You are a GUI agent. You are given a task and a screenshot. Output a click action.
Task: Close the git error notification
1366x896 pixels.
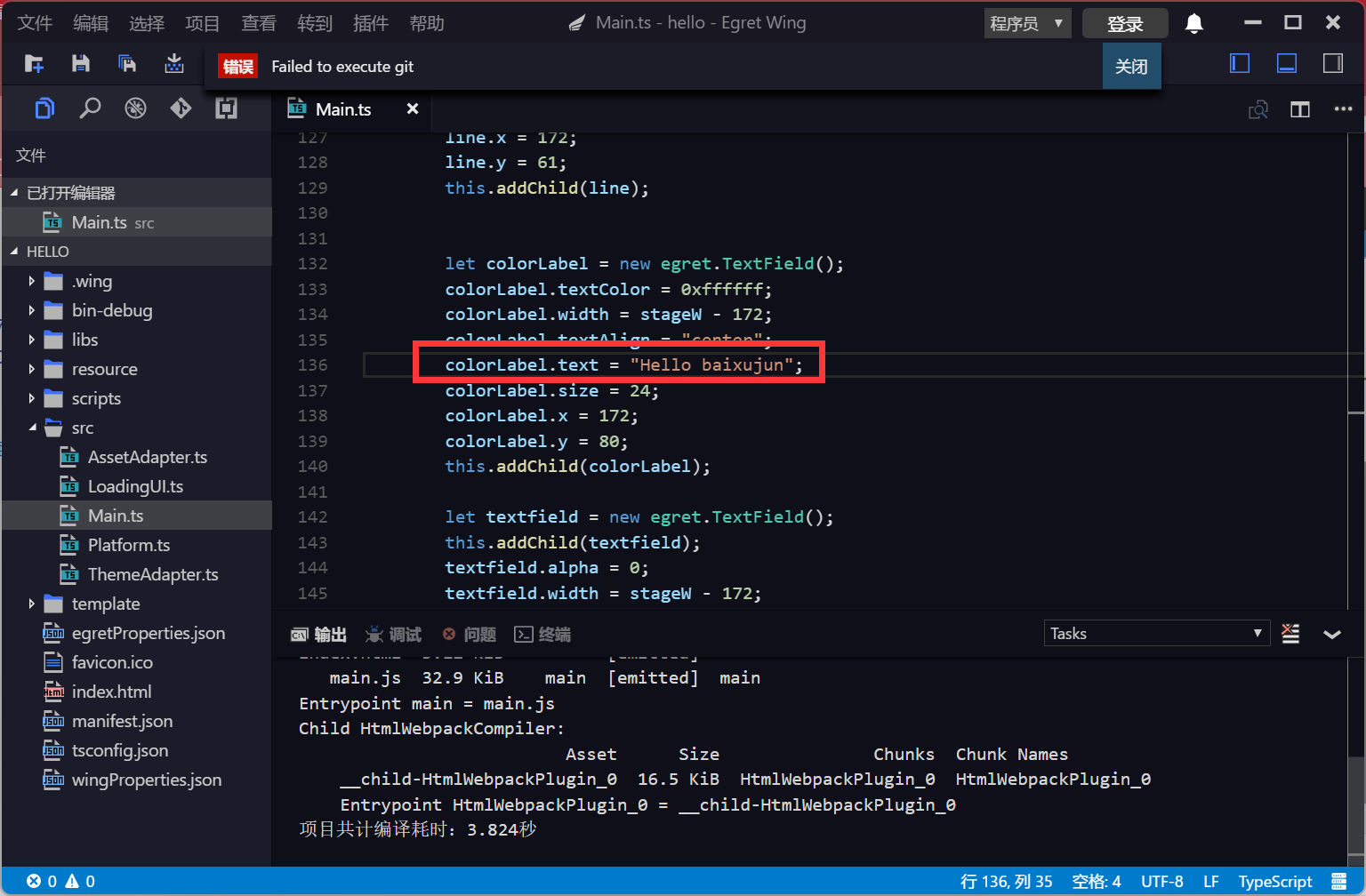[1131, 67]
